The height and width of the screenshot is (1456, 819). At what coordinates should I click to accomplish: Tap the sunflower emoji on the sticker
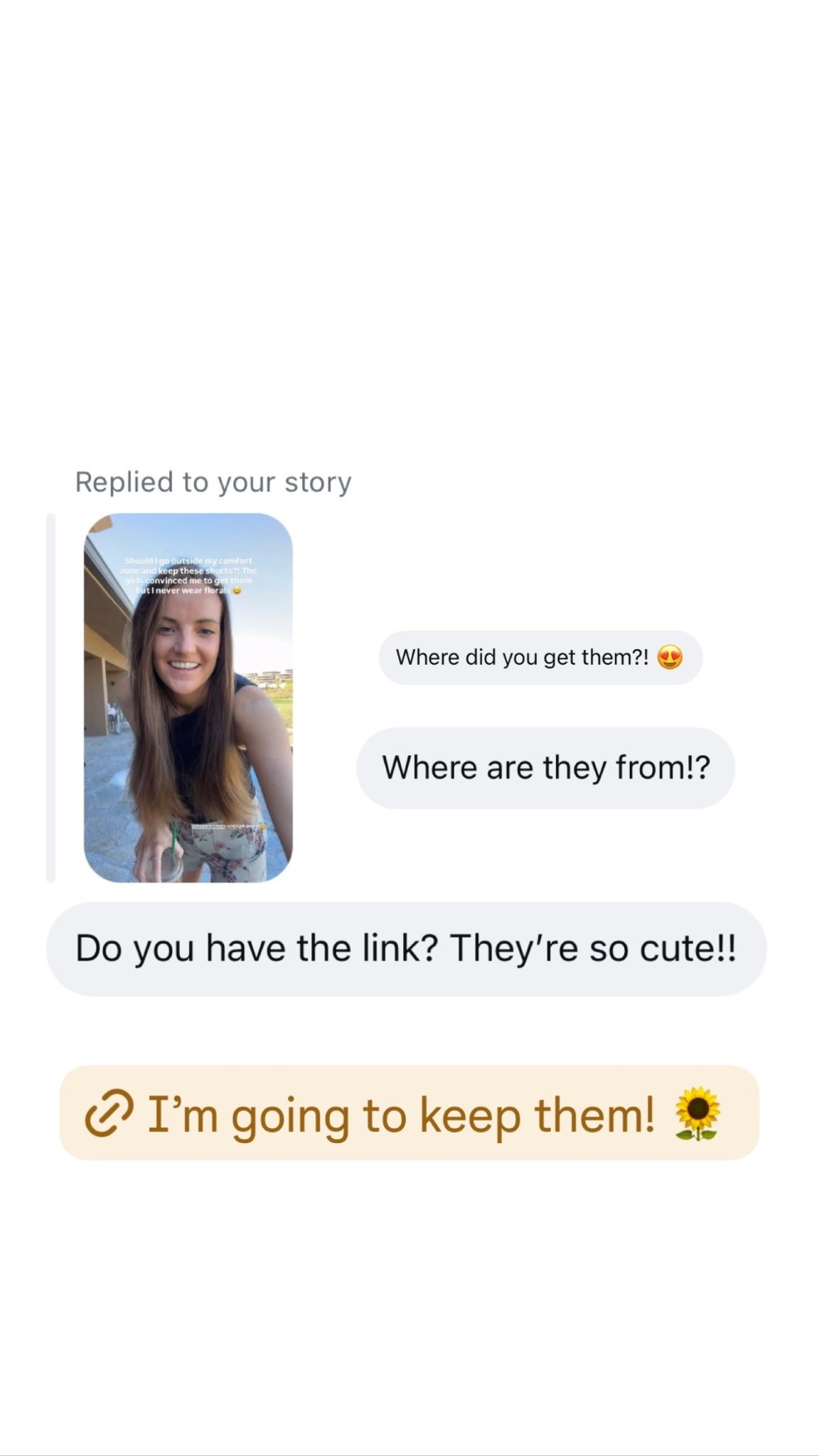[697, 1113]
